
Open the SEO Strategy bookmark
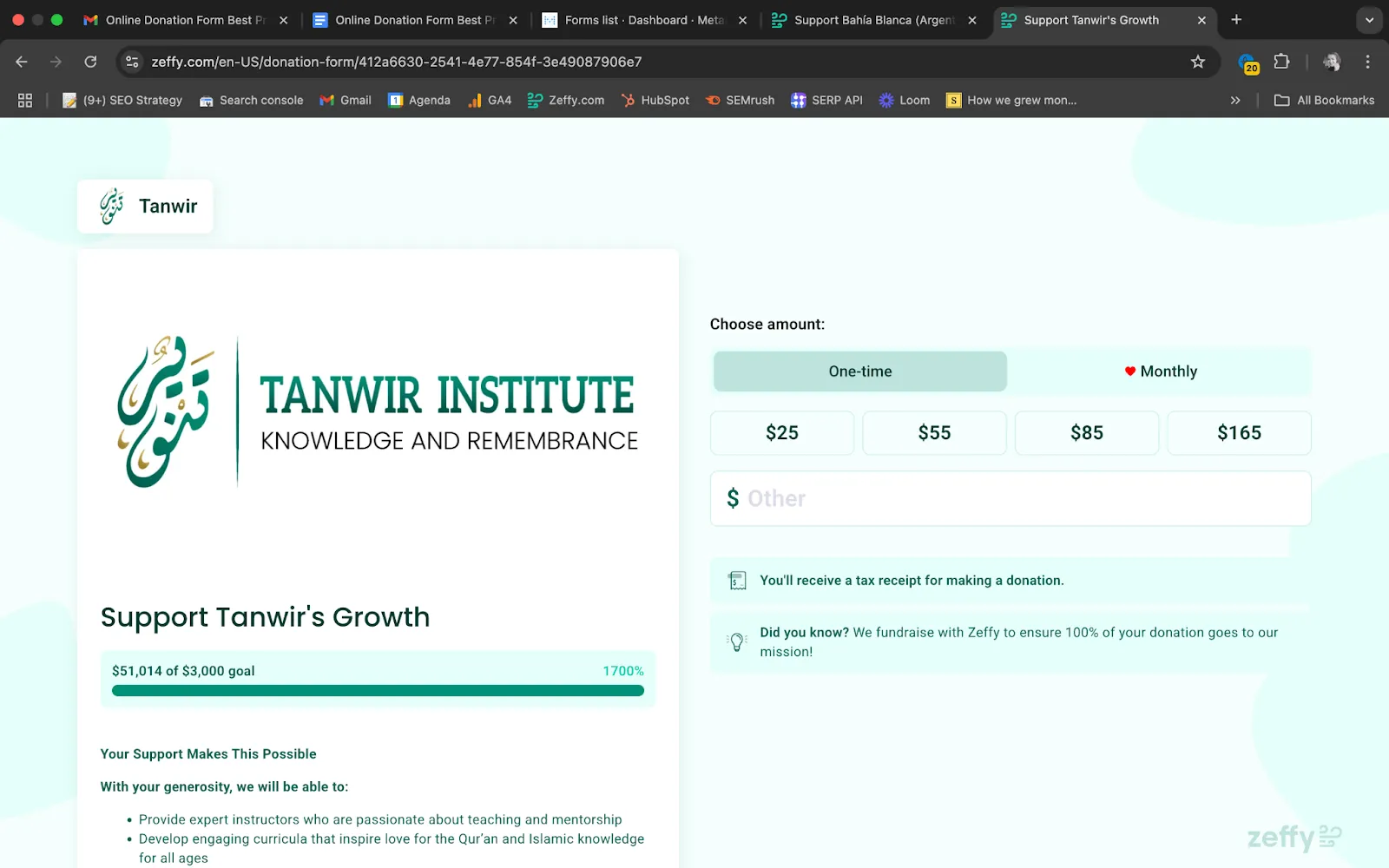point(122,101)
